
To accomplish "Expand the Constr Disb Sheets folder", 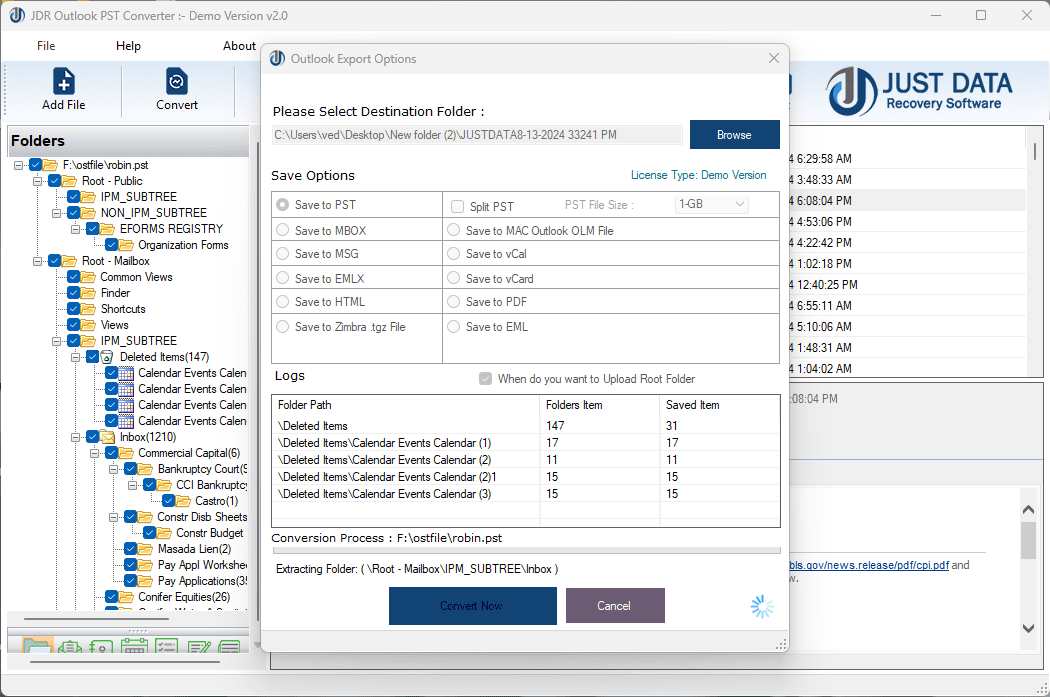I will point(113,516).
